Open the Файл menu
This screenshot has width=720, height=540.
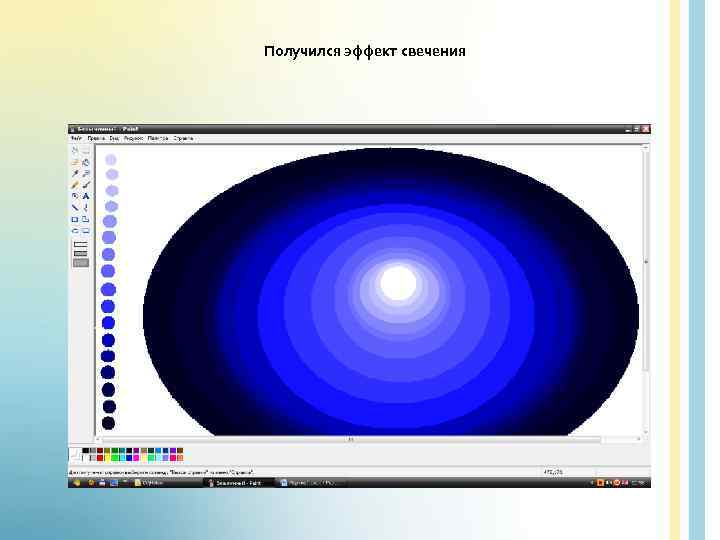coord(76,138)
